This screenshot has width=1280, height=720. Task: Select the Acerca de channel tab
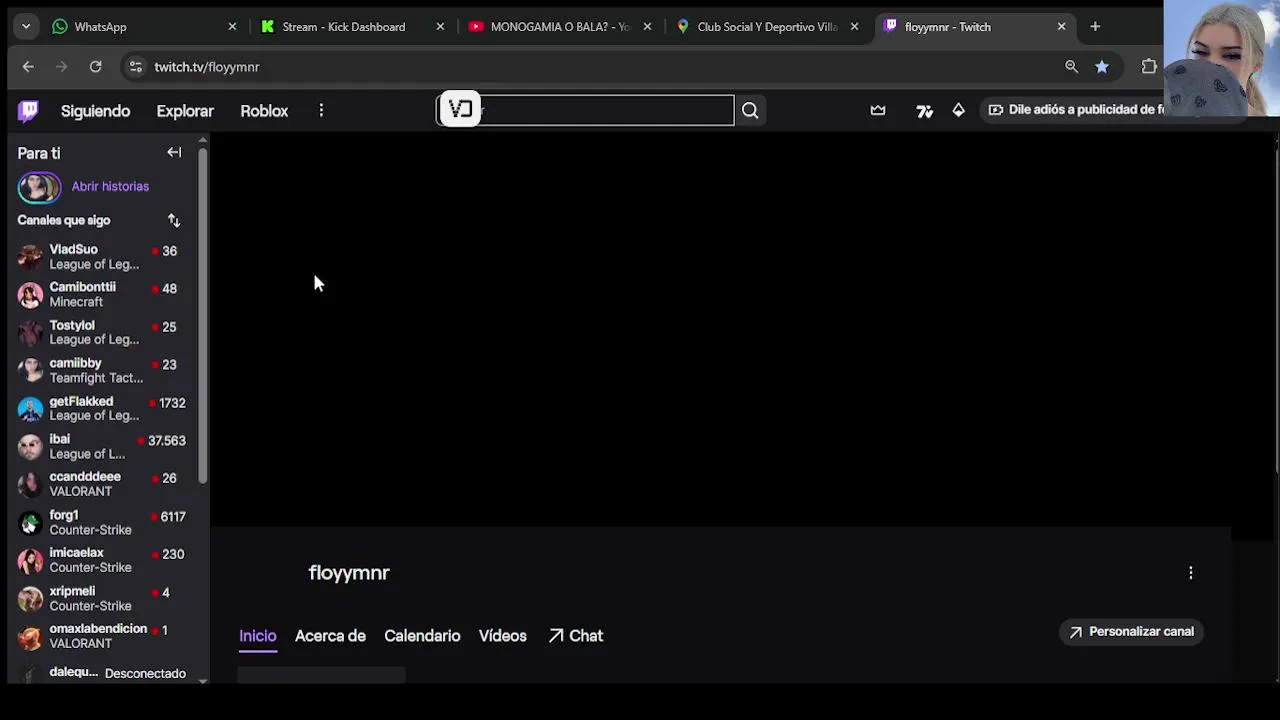click(x=330, y=636)
